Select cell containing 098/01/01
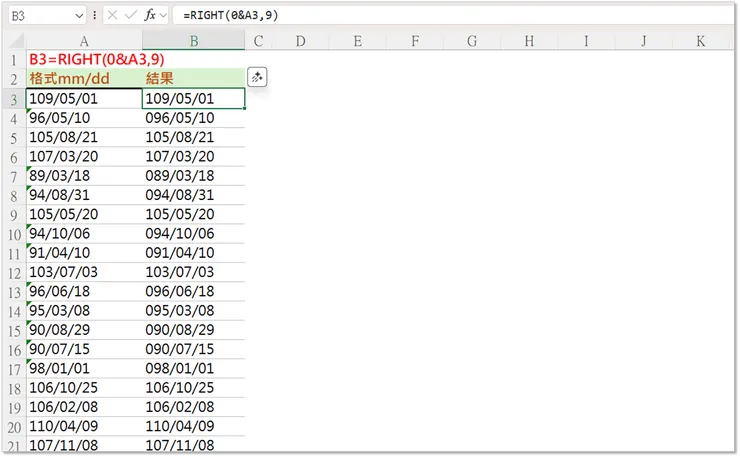 pyautogui.click(x=193, y=368)
